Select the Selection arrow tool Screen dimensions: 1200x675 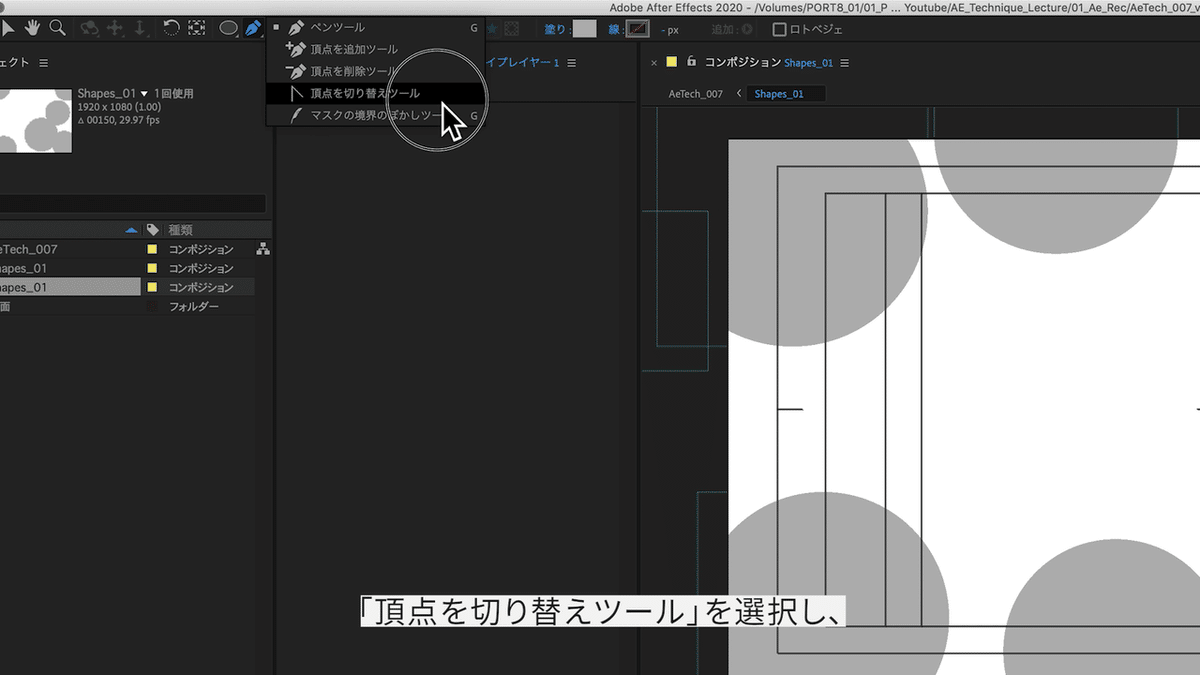(x=9, y=28)
